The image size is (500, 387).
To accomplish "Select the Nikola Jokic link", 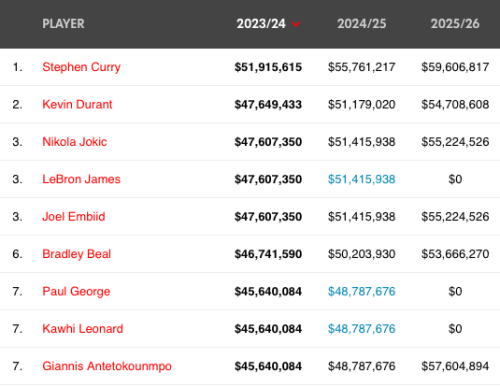I will pyautogui.click(x=75, y=142).
